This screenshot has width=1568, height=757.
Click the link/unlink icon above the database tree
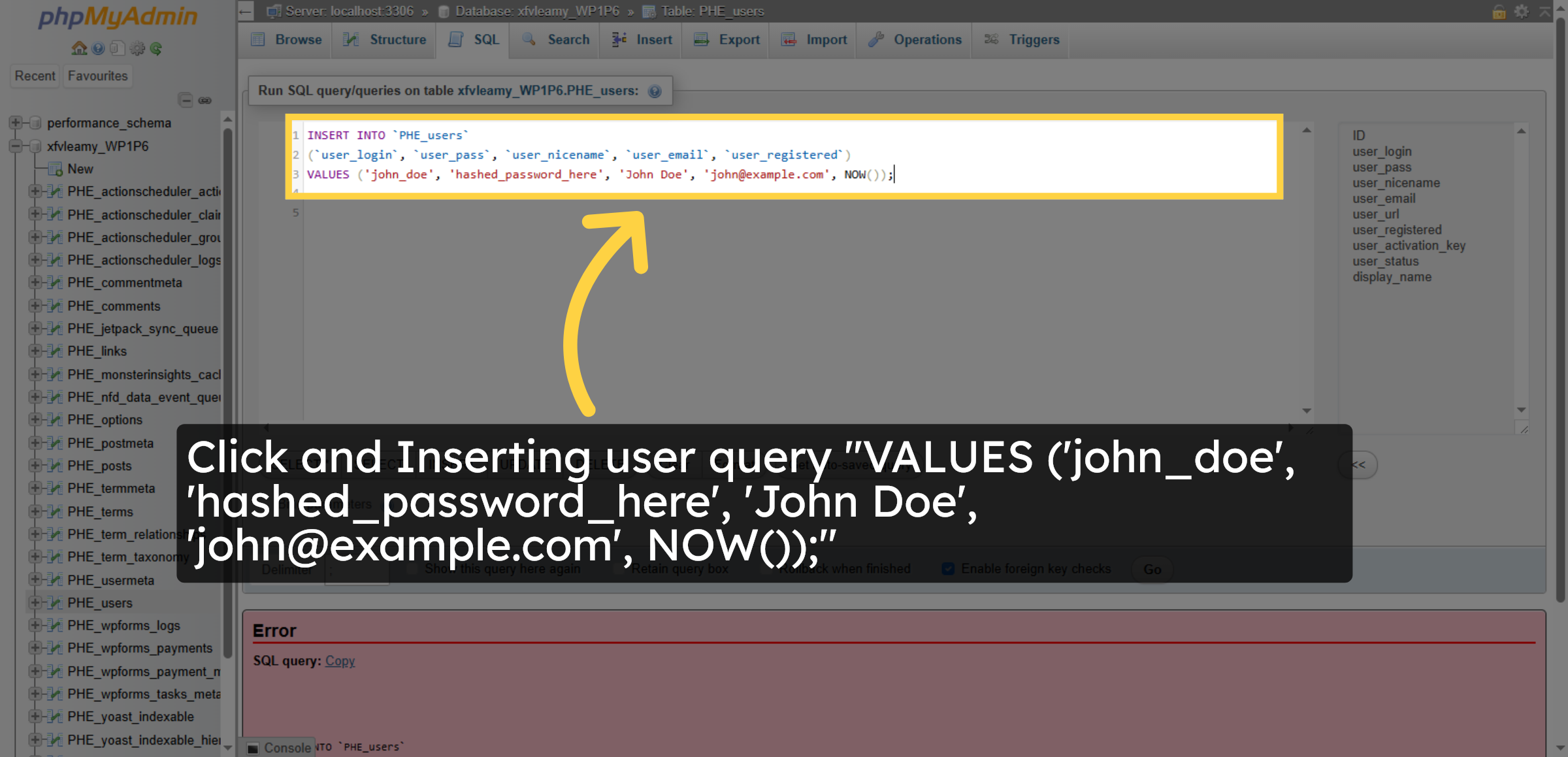tap(206, 100)
